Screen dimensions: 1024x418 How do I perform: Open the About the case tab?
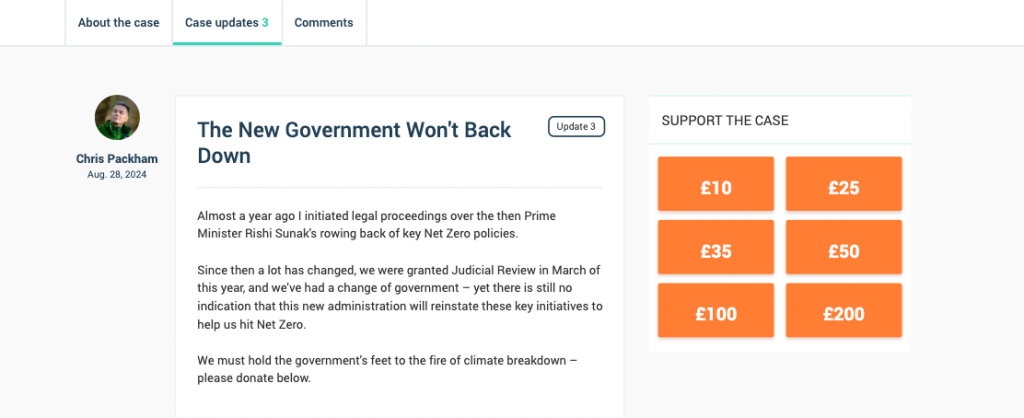tap(118, 23)
